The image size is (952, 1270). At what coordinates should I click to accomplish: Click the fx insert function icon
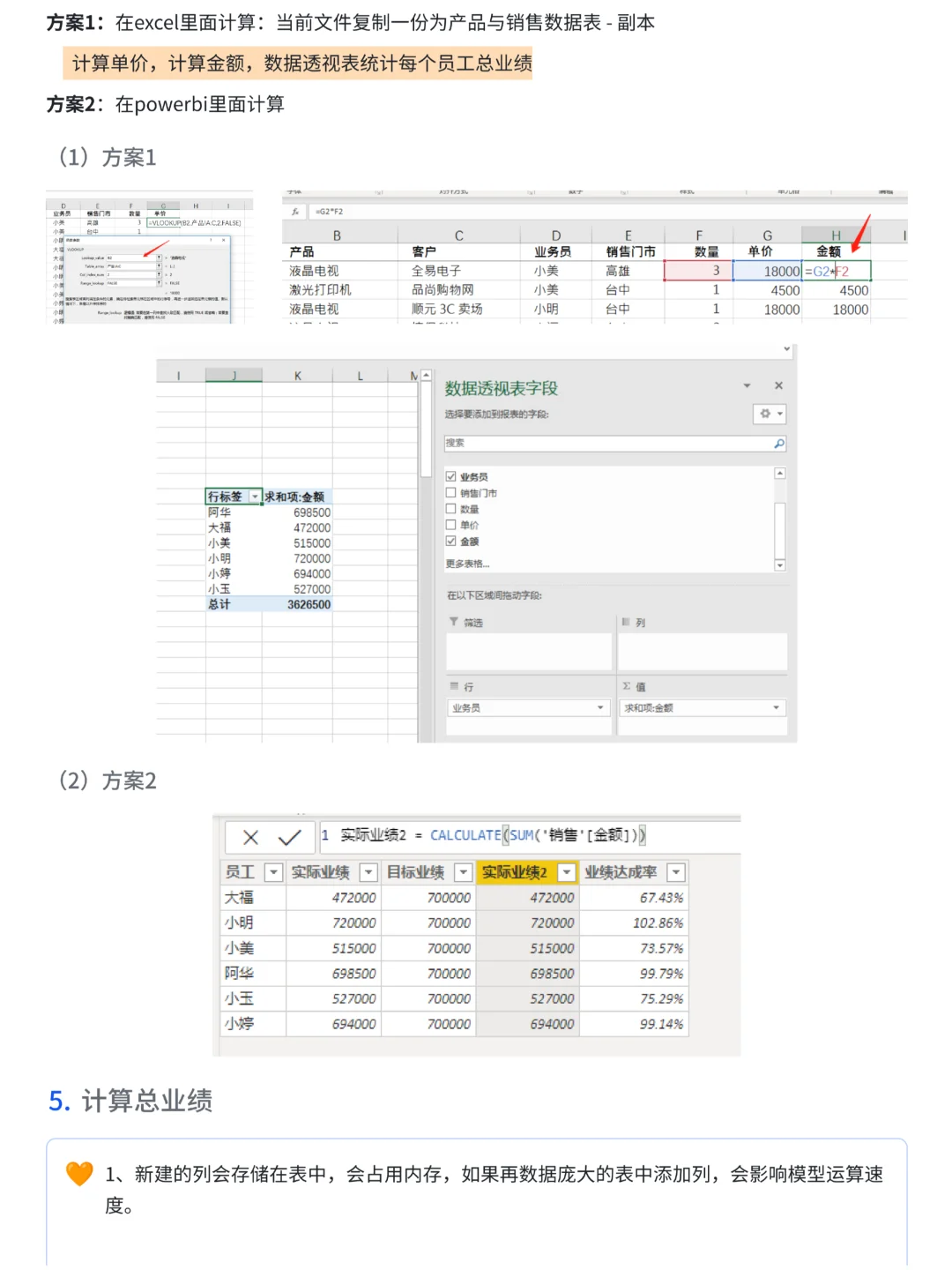click(295, 212)
